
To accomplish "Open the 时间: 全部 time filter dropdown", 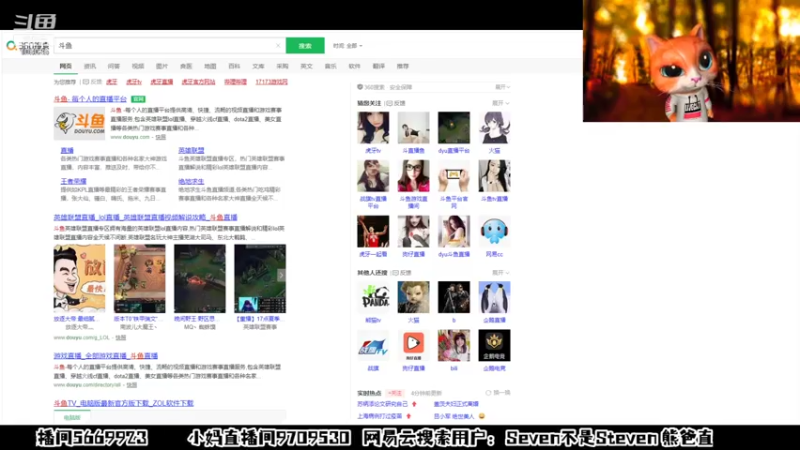I will point(347,46).
